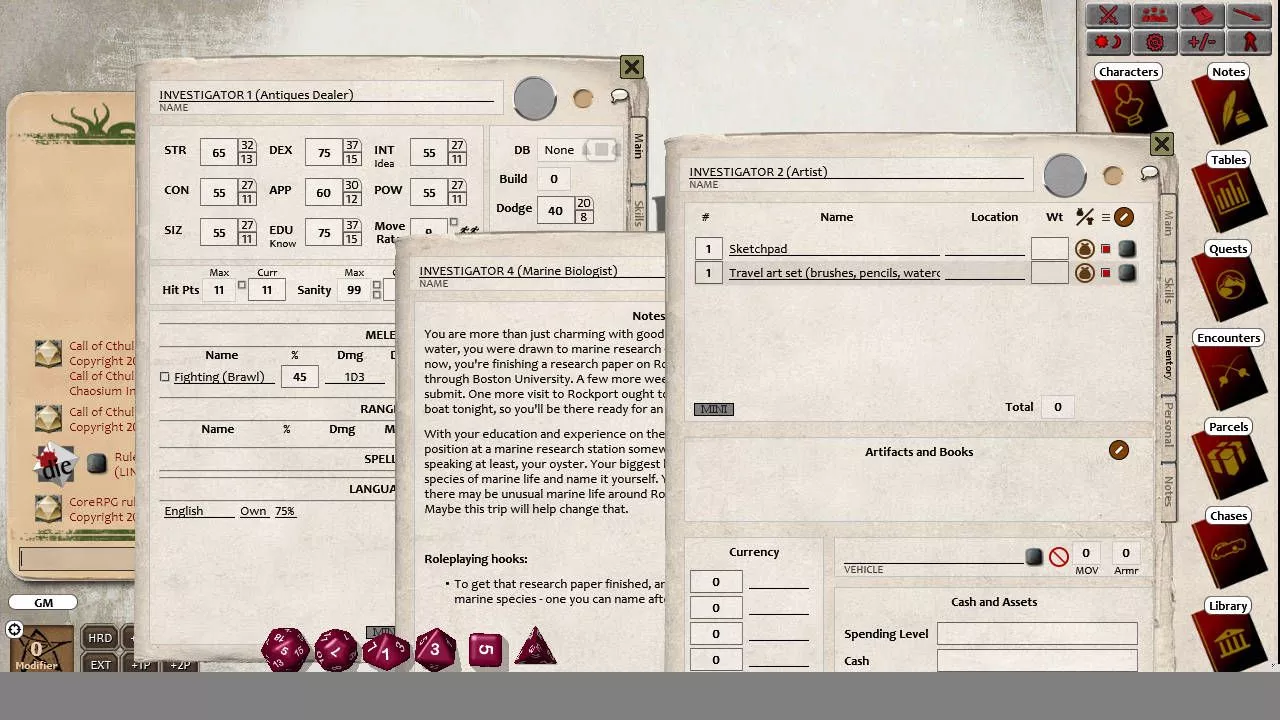Click the Sketchpad weight field

[x=1050, y=249]
